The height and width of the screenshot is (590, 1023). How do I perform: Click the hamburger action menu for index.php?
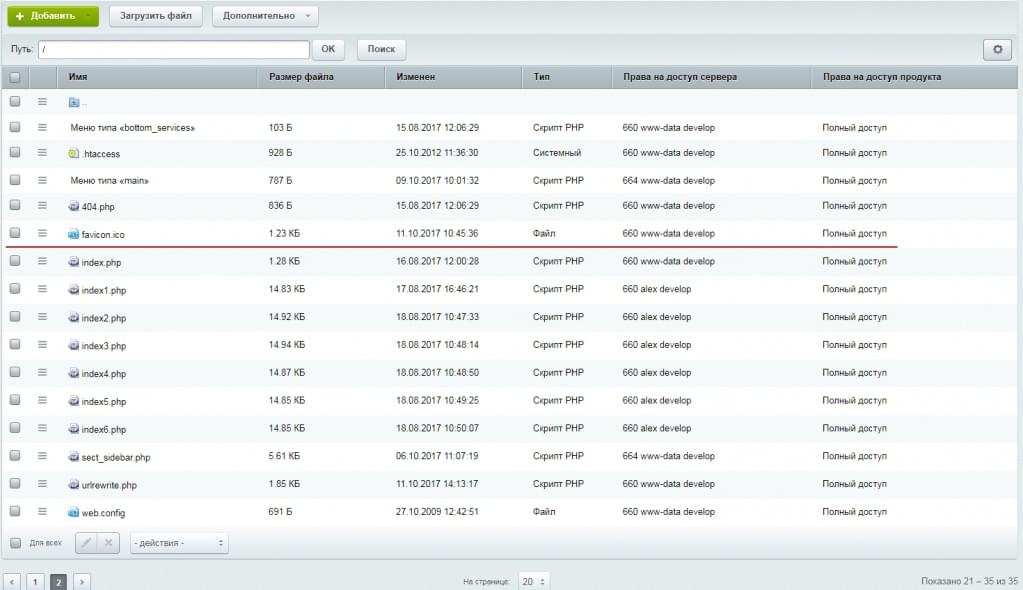coord(43,261)
